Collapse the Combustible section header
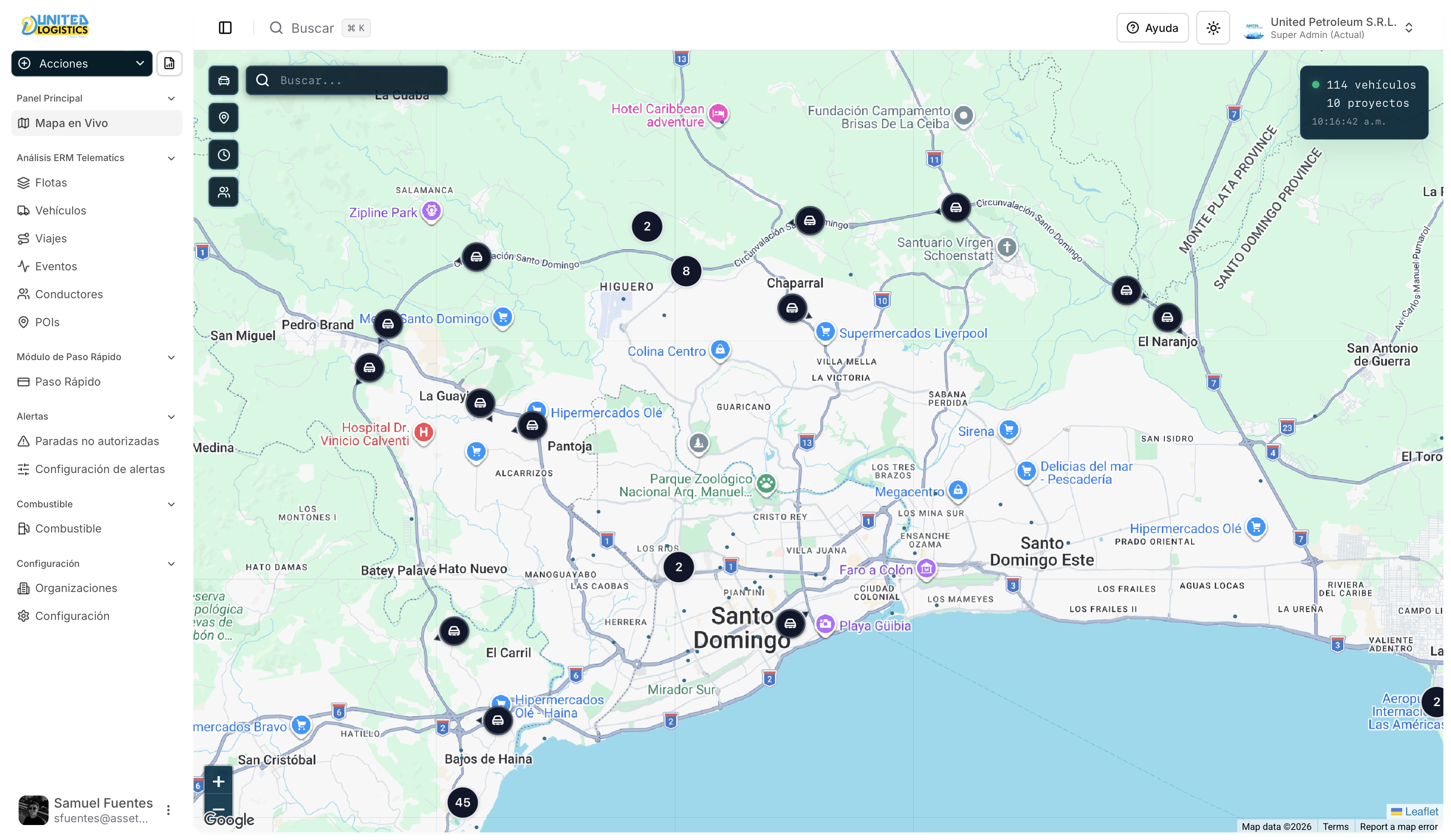 [x=171, y=504]
